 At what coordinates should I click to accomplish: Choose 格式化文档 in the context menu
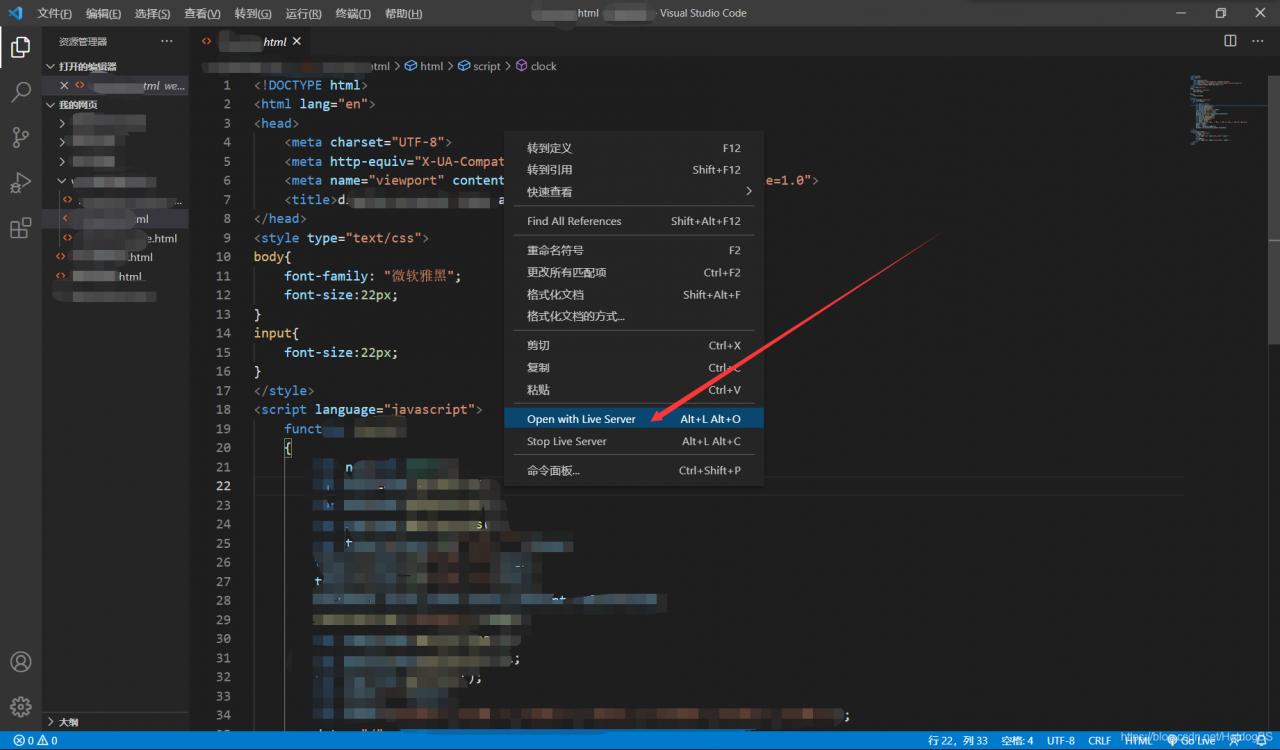coord(634,294)
